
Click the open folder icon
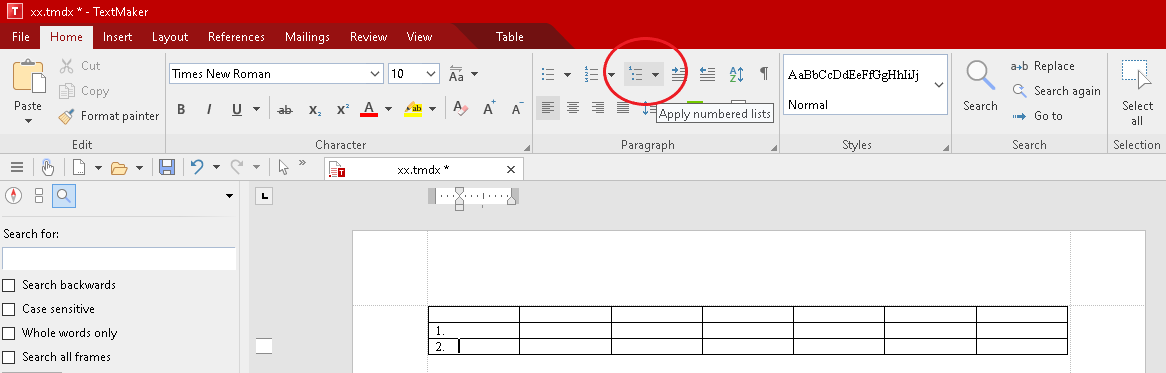(119, 167)
